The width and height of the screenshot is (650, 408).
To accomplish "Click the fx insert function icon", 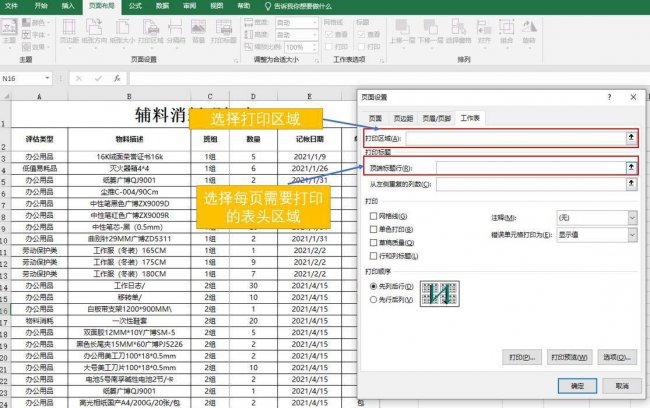I will 117,78.
